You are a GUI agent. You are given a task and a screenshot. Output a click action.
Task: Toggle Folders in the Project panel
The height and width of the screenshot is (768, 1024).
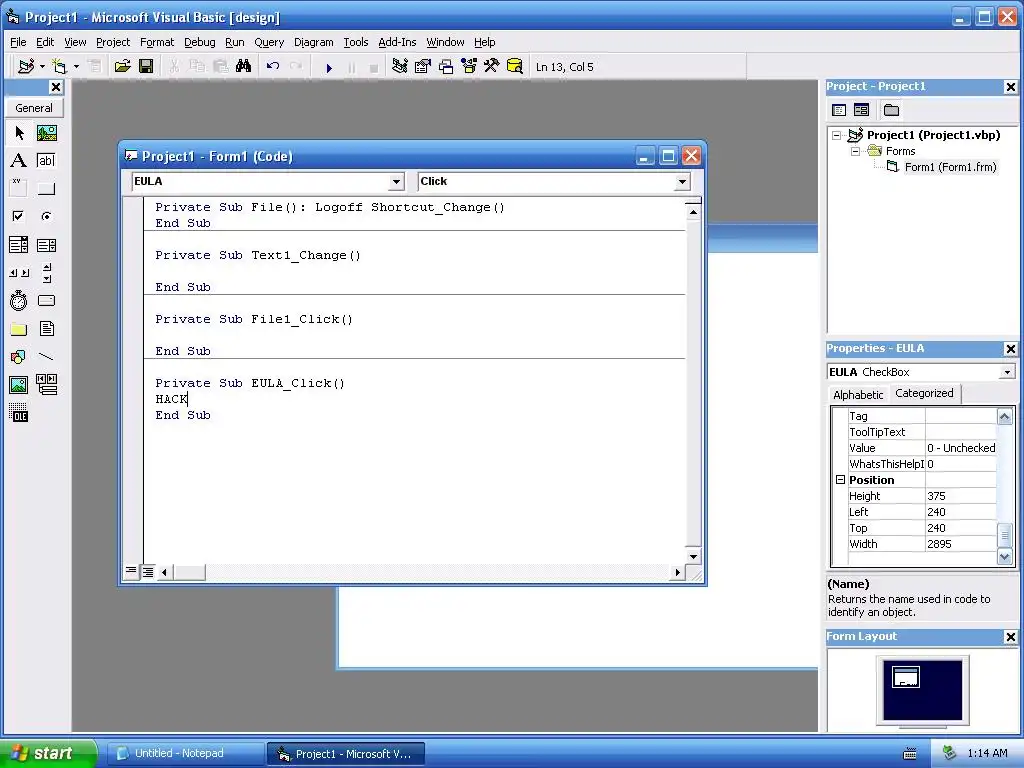(x=891, y=110)
